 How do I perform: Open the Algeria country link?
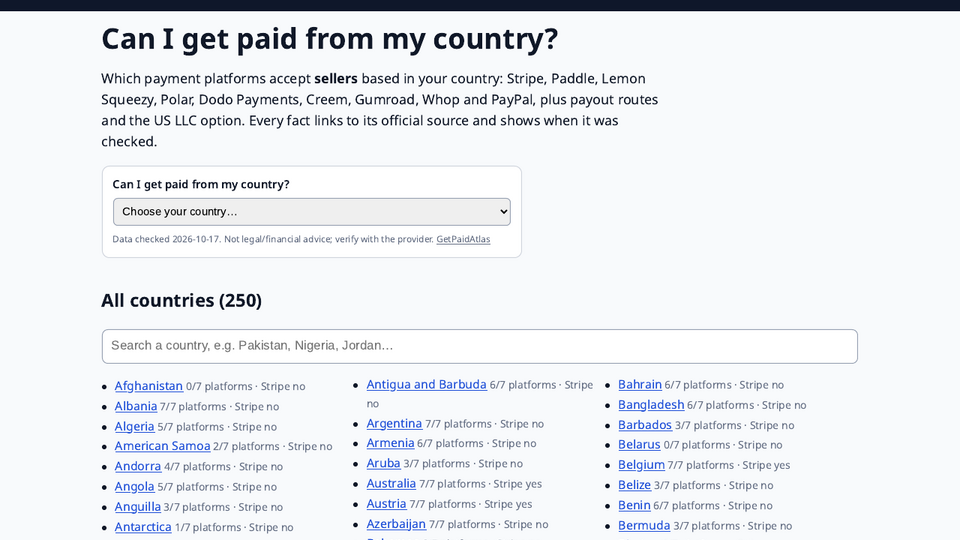click(135, 427)
